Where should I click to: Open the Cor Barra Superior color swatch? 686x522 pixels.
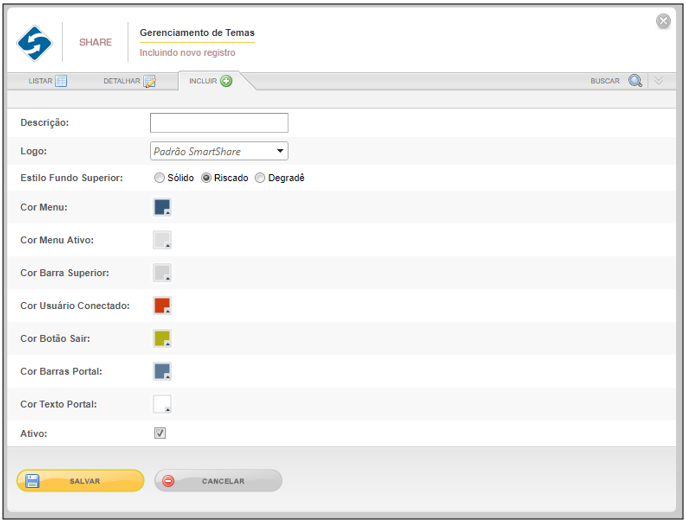(x=162, y=273)
